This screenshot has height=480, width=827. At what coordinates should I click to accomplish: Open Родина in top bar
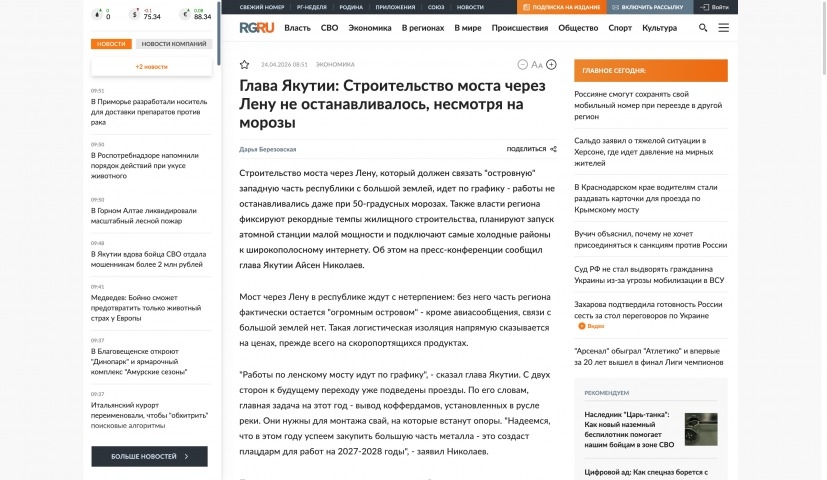(x=351, y=7)
